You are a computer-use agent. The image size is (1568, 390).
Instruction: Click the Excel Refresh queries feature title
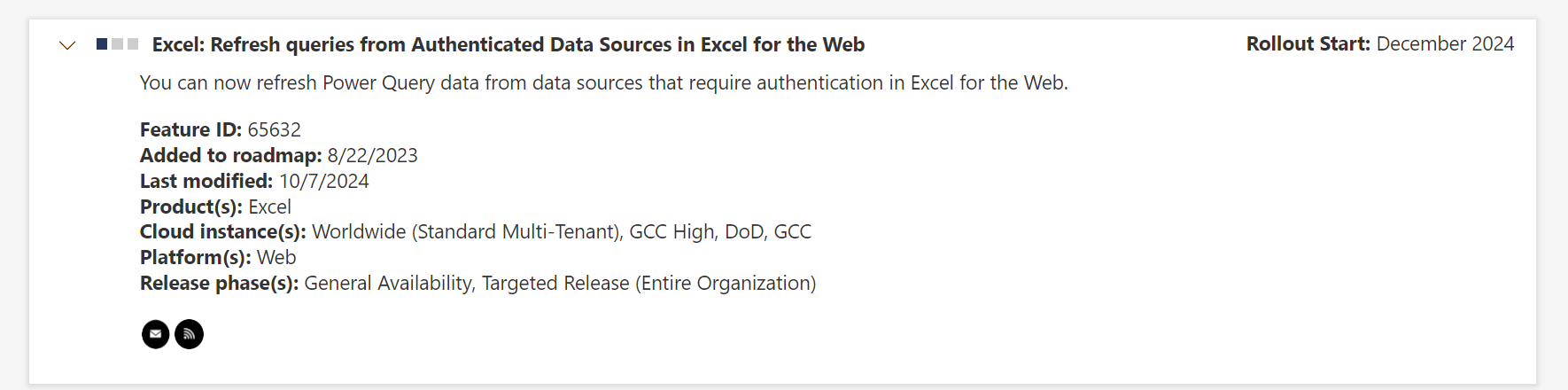point(508,44)
